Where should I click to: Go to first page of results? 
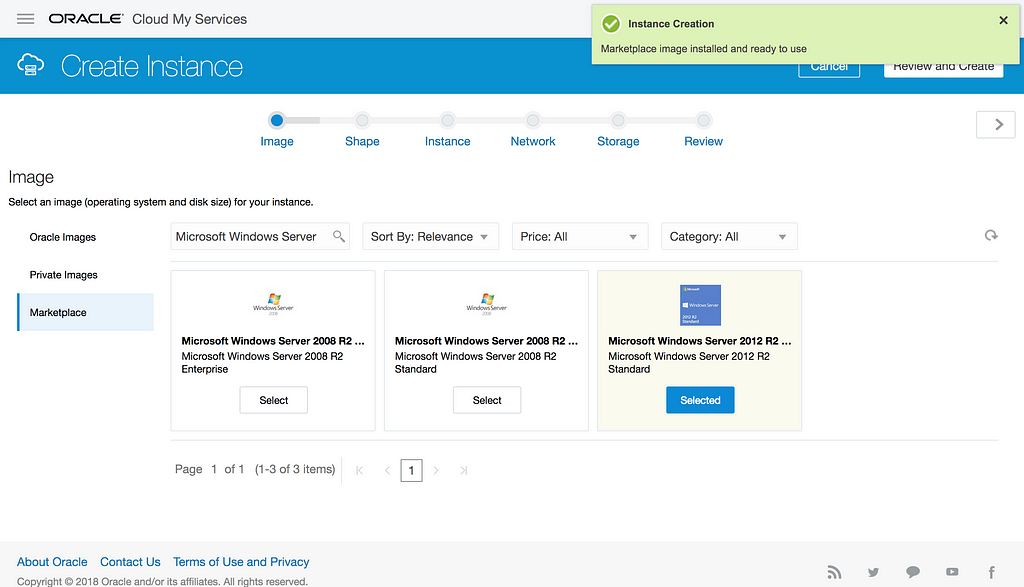359,470
